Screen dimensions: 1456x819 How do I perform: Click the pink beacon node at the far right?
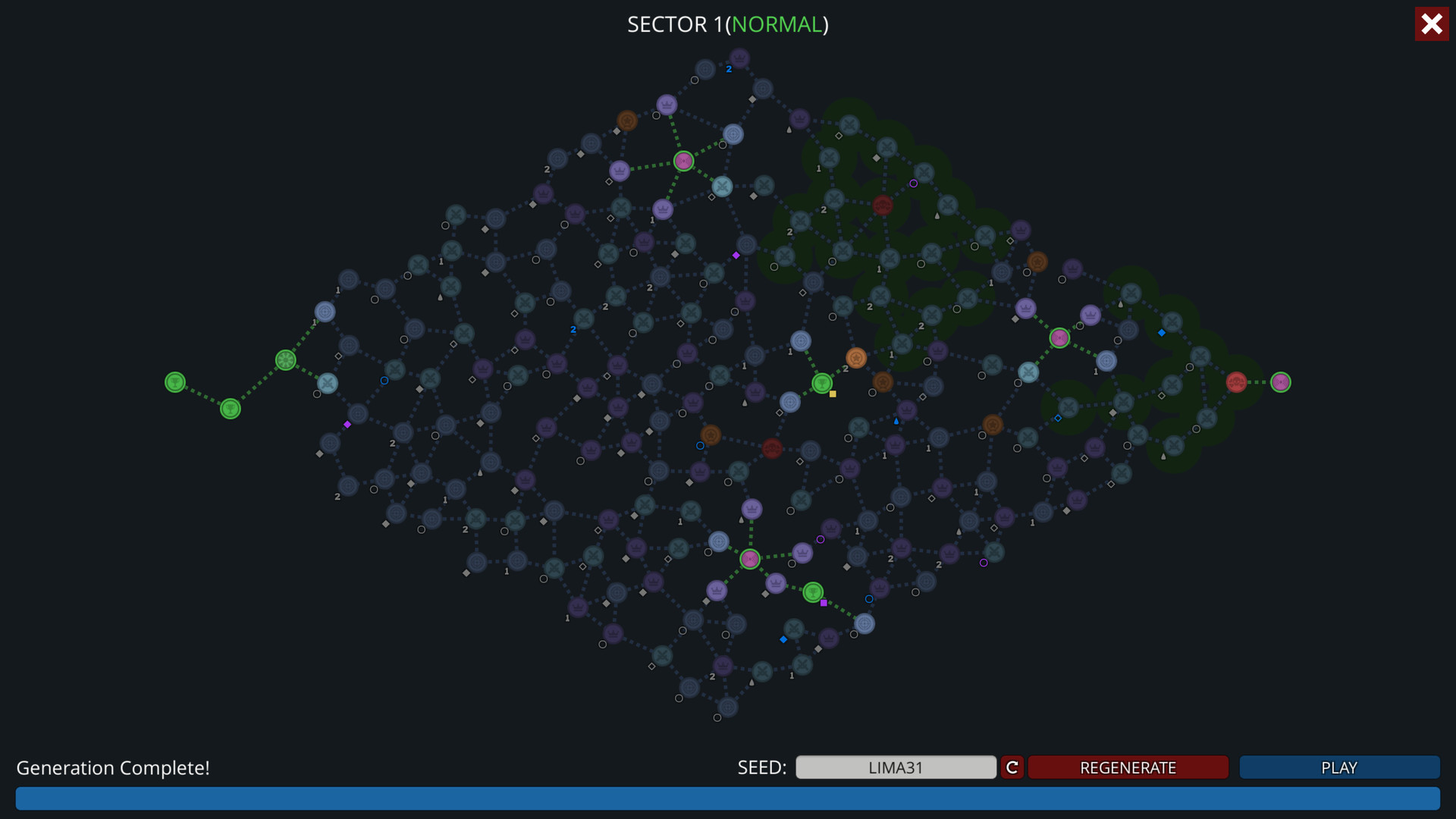[1280, 383]
